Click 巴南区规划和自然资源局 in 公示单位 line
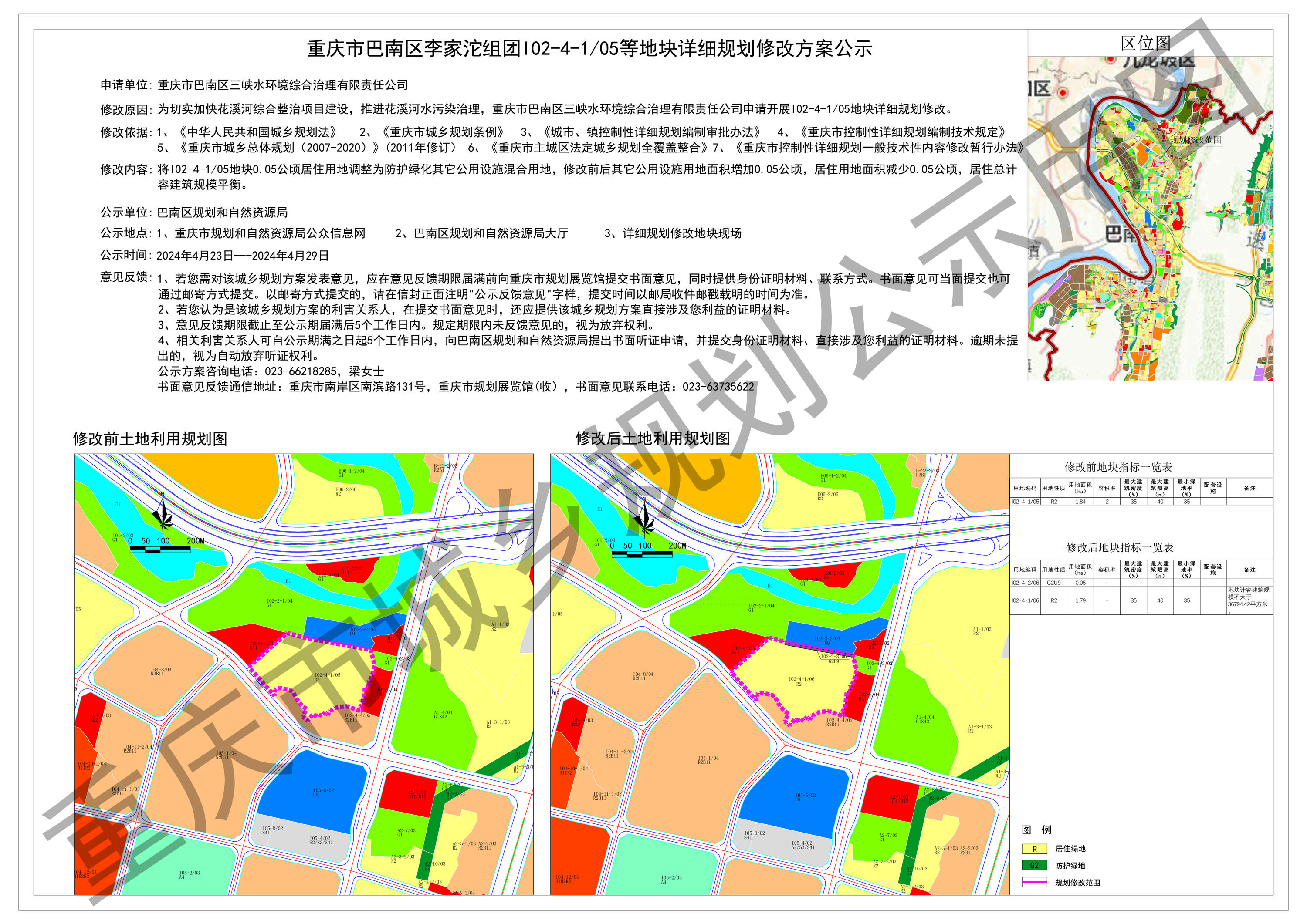 tap(222, 212)
